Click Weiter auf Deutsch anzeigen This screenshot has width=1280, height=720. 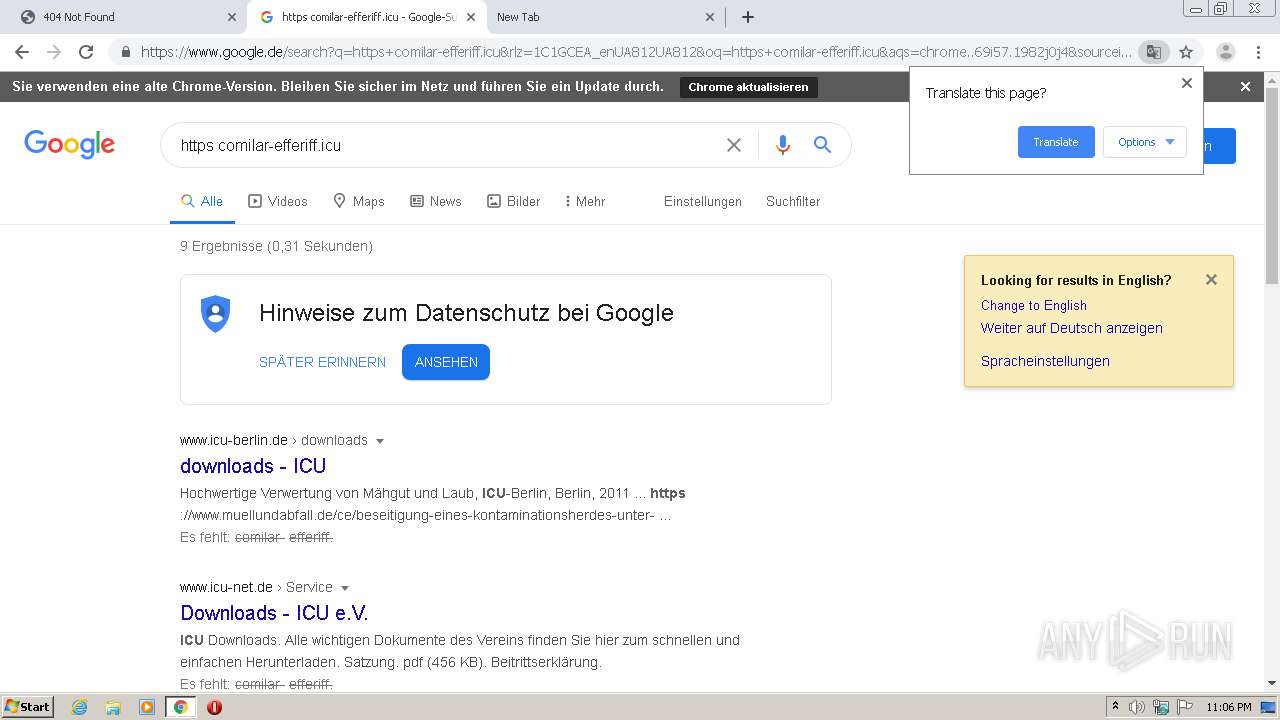click(x=1072, y=328)
